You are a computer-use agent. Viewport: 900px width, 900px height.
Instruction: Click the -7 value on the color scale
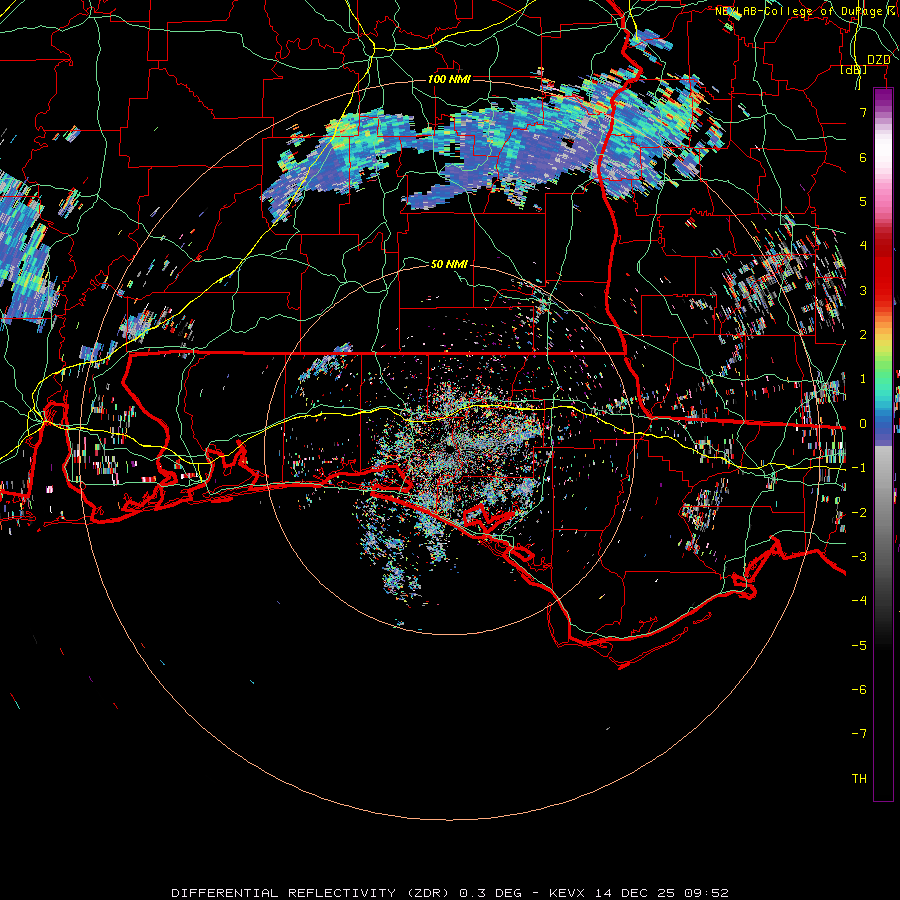(859, 734)
